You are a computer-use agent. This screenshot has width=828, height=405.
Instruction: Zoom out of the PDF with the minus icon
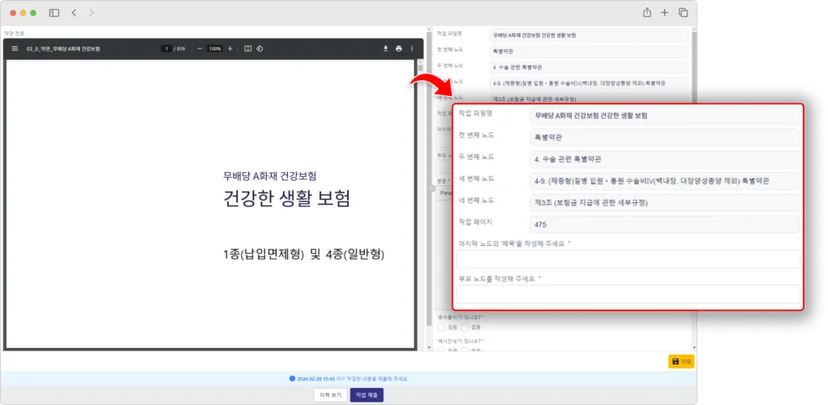200,49
